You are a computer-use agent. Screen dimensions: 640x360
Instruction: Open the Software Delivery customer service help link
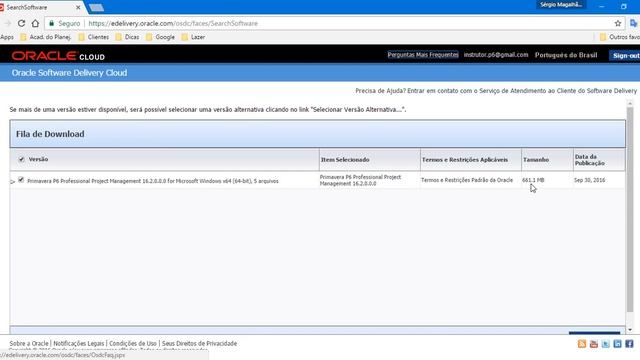(496, 91)
